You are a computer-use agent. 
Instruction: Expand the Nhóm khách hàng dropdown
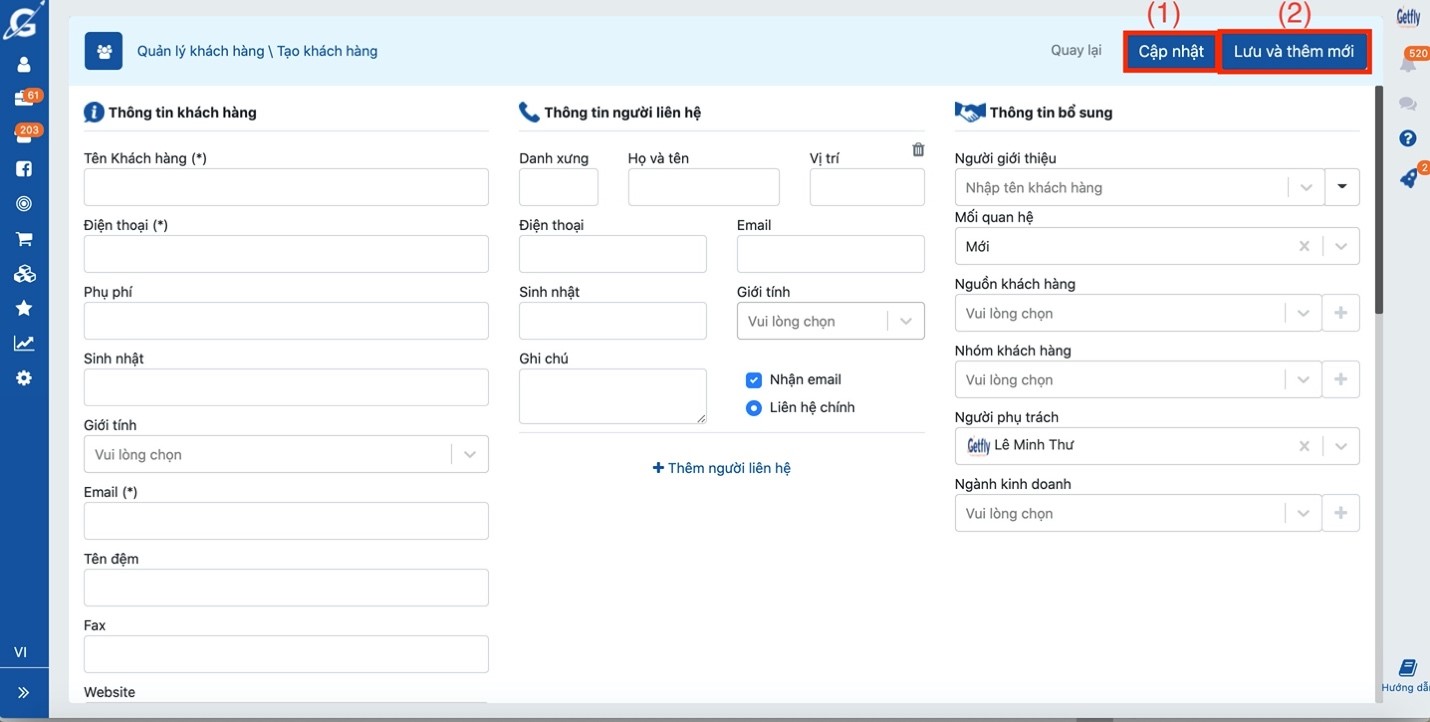tap(1137, 380)
